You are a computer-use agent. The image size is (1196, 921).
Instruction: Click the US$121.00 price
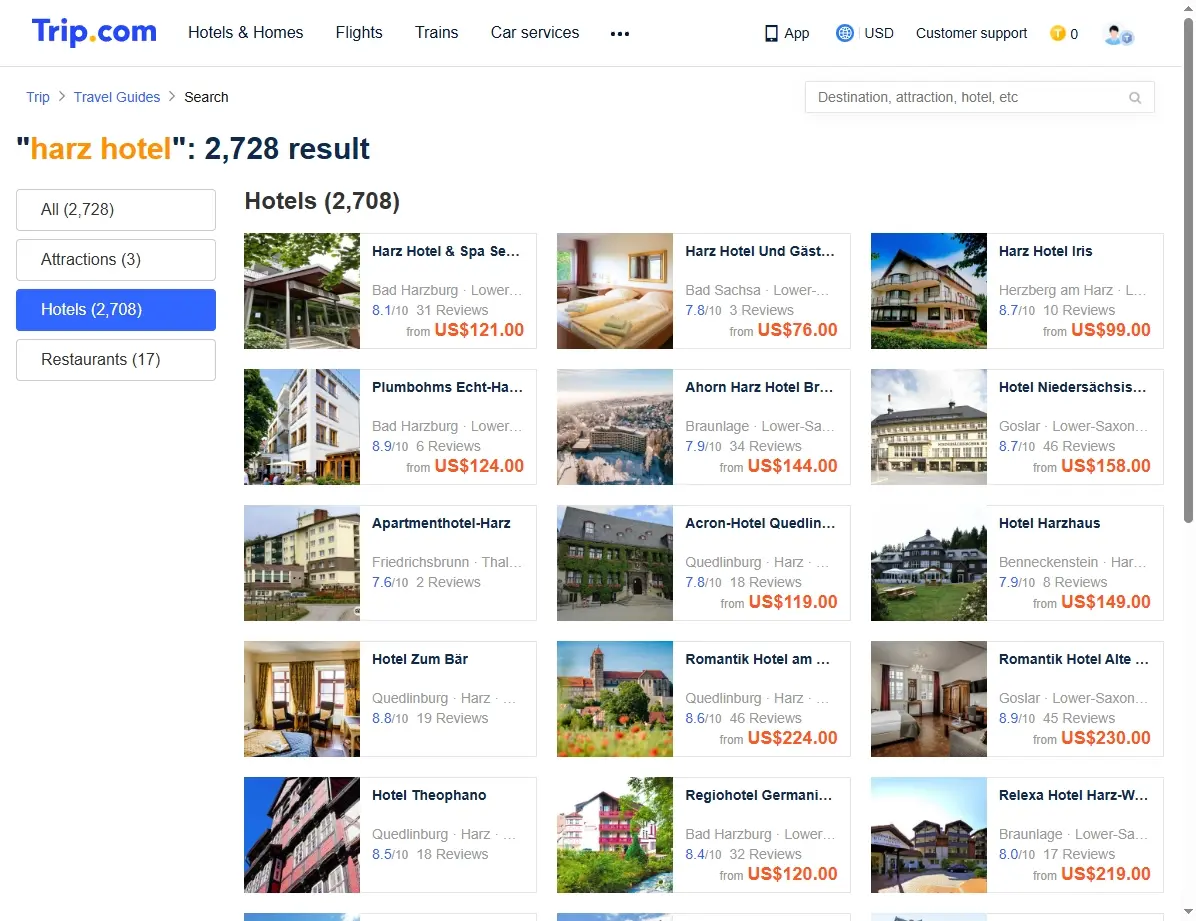pos(479,330)
